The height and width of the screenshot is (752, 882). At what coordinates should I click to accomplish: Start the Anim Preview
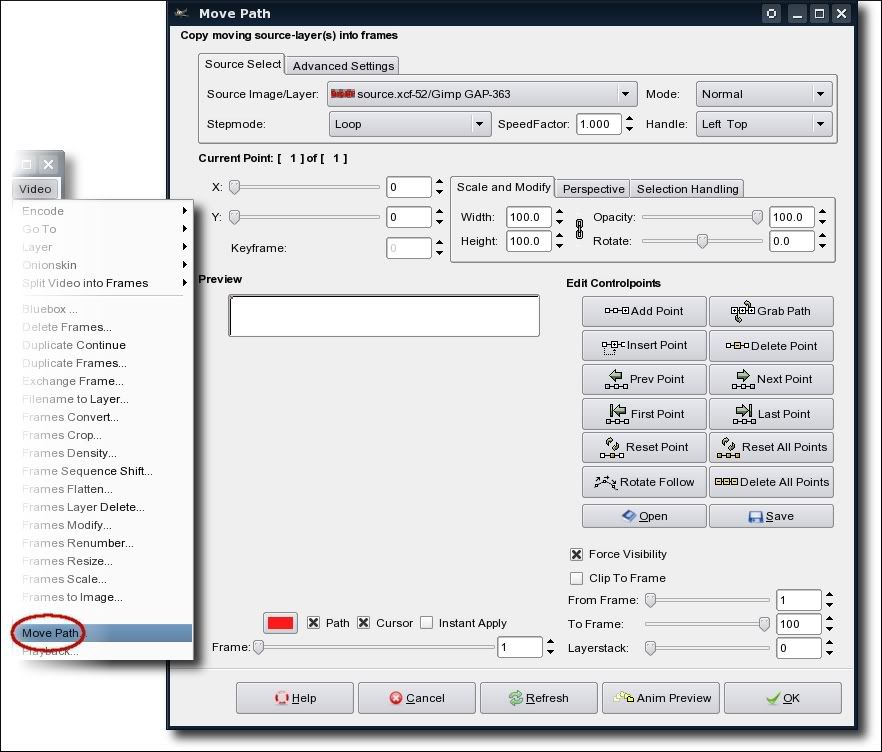pyautogui.click(x=661, y=698)
